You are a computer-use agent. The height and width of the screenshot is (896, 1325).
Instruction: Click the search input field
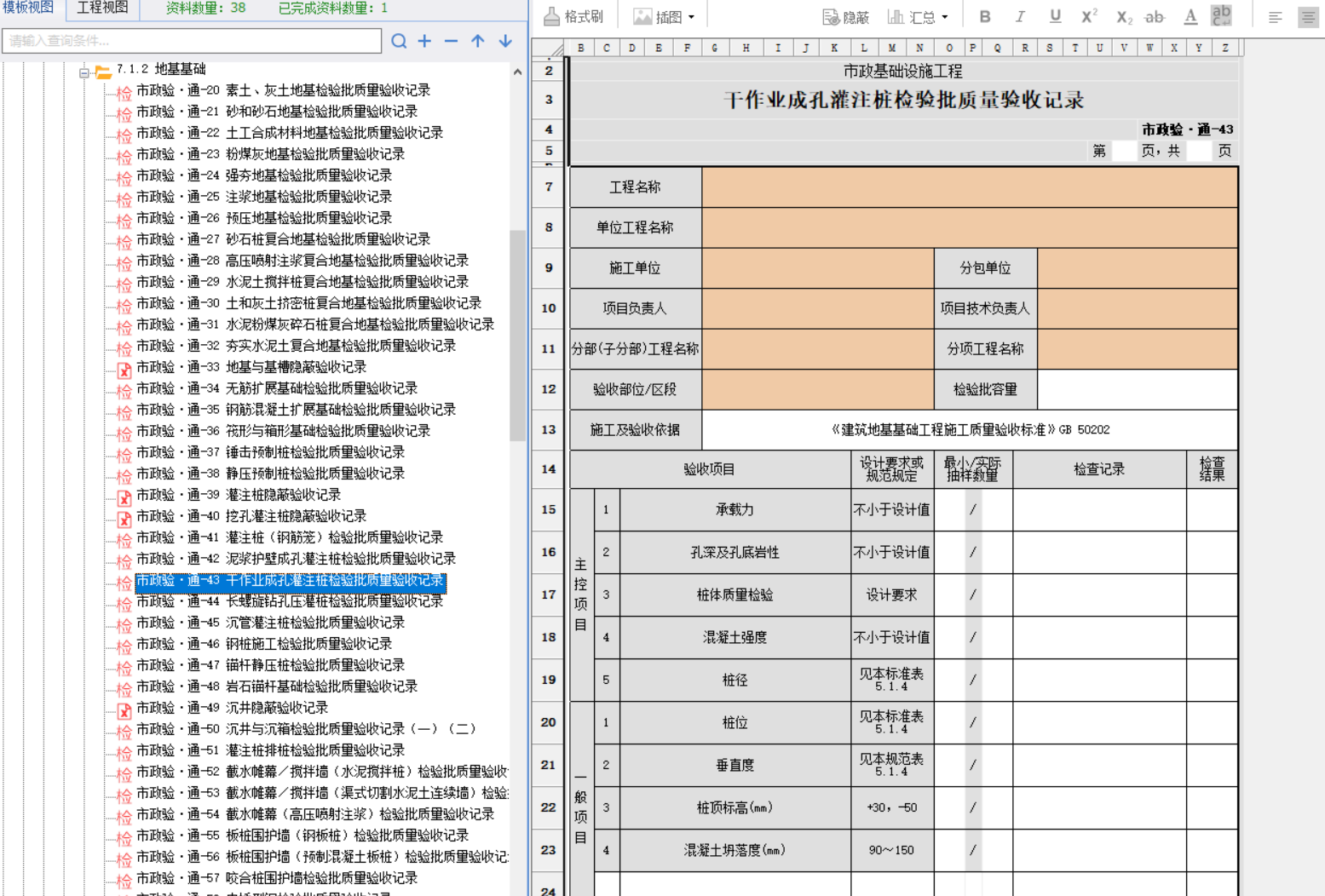pyautogui.click(x=192, y=41)
